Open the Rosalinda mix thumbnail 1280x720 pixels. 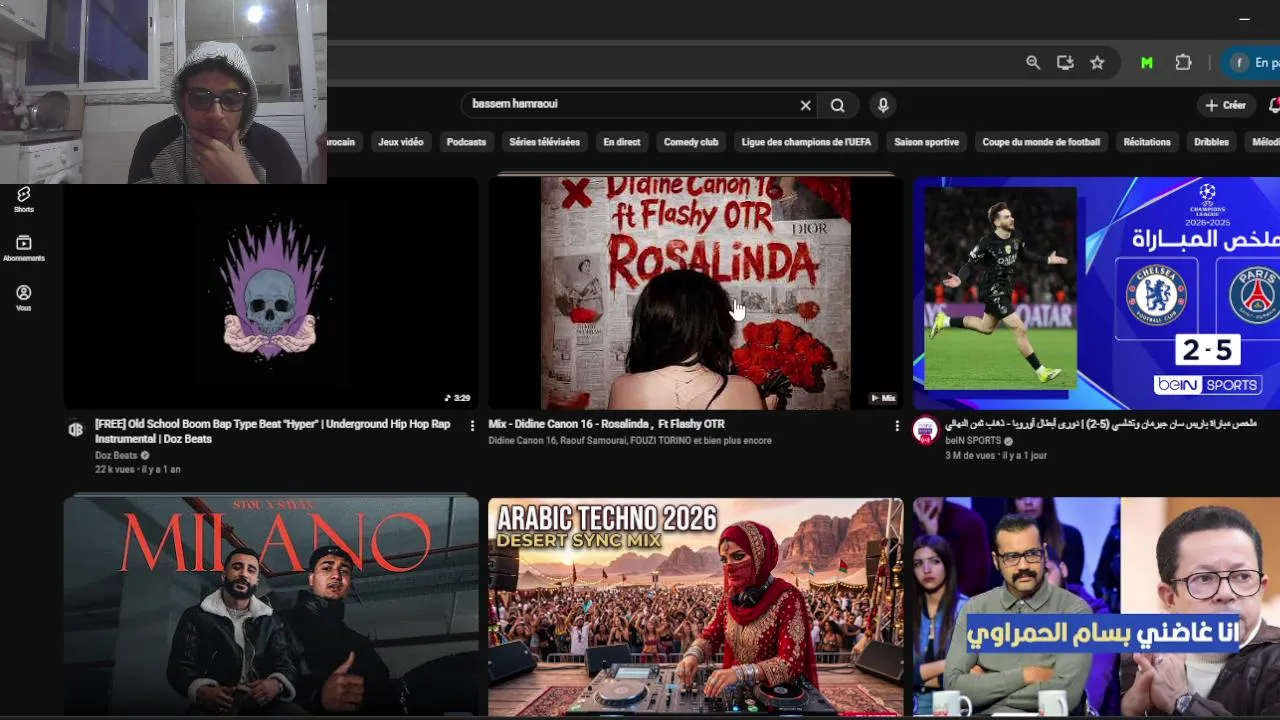point(695,293)
